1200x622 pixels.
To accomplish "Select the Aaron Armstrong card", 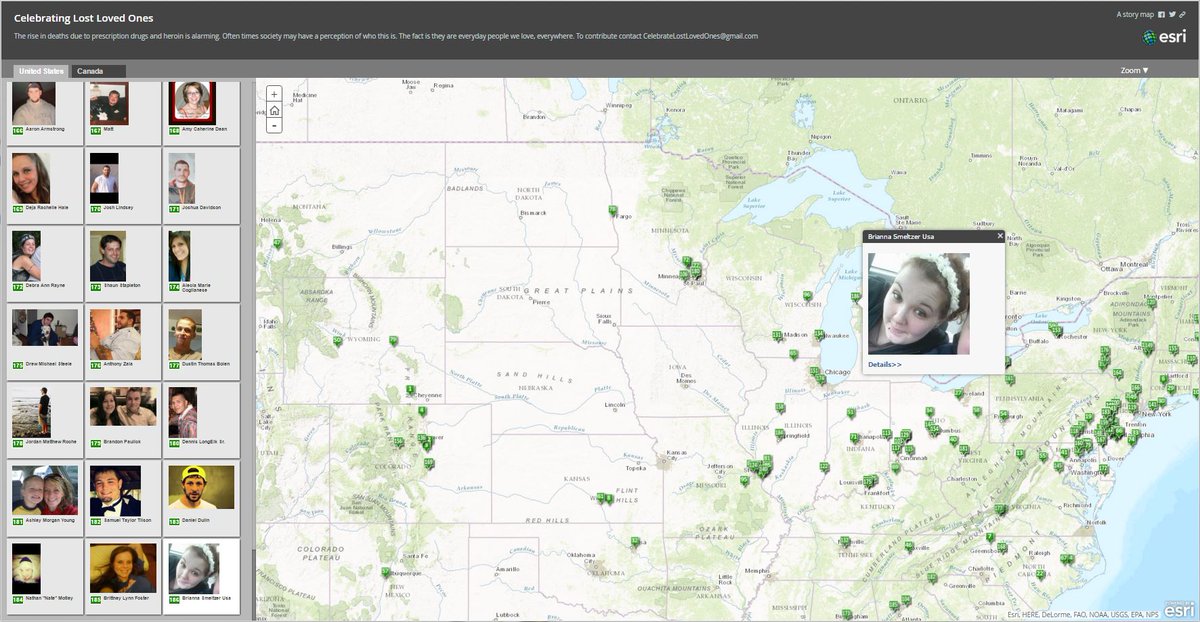I will [x=45, y=112].
